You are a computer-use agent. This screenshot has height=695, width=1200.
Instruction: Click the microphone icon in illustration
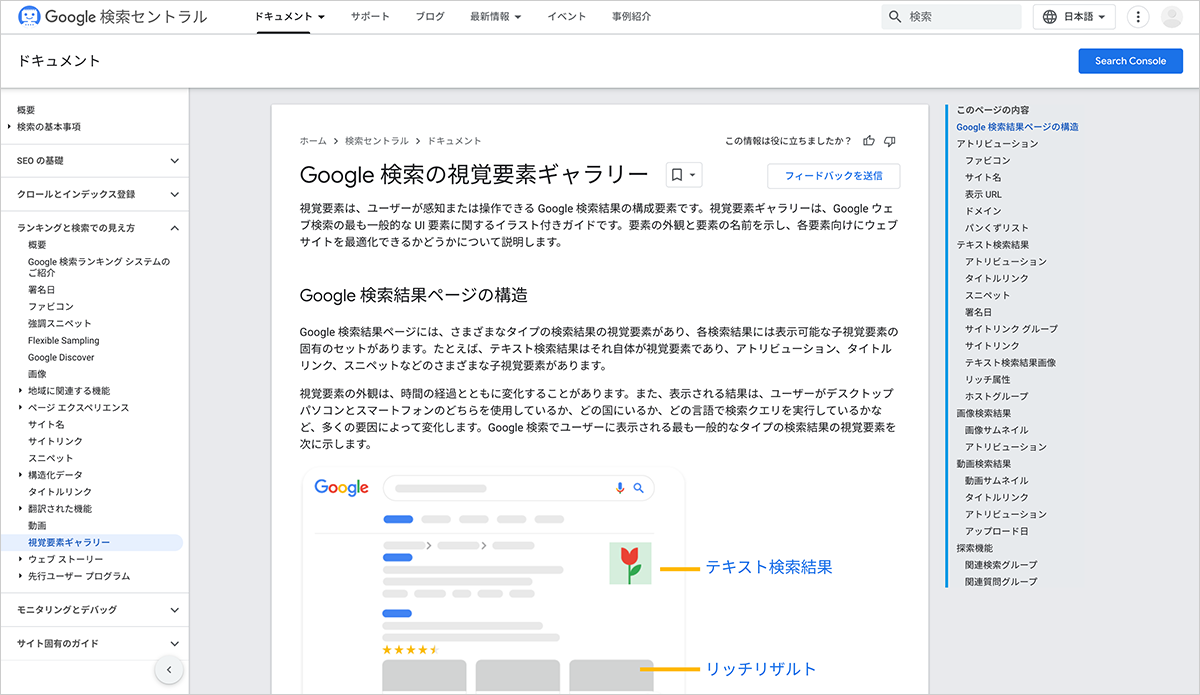click(620, 488)
